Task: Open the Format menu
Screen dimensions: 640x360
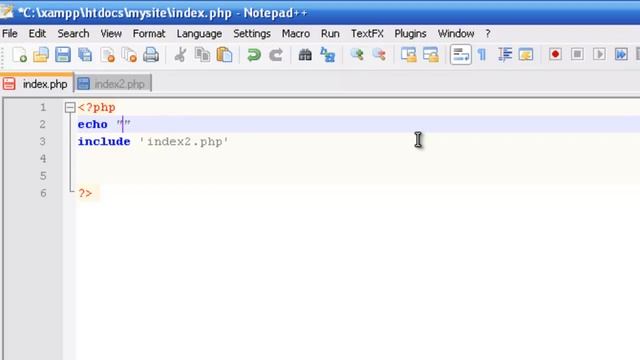Action: coord(149,33)
